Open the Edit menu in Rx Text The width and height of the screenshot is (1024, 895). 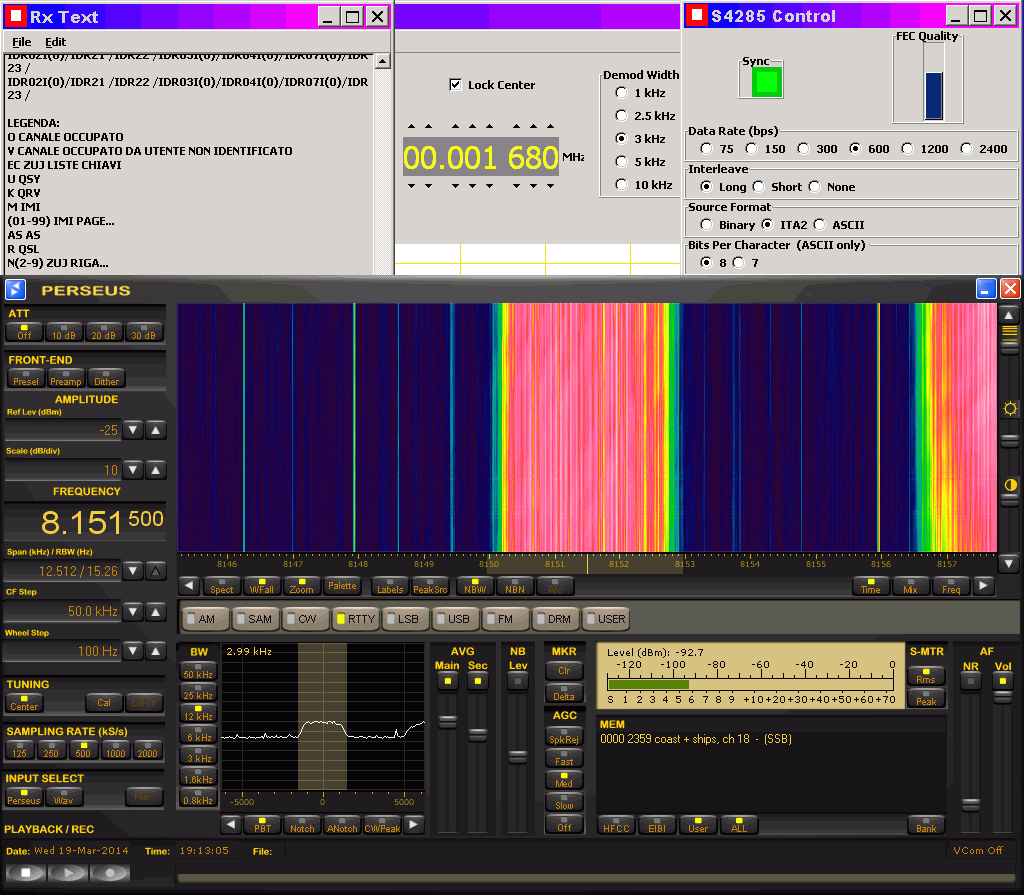click(x=55, y=42)
